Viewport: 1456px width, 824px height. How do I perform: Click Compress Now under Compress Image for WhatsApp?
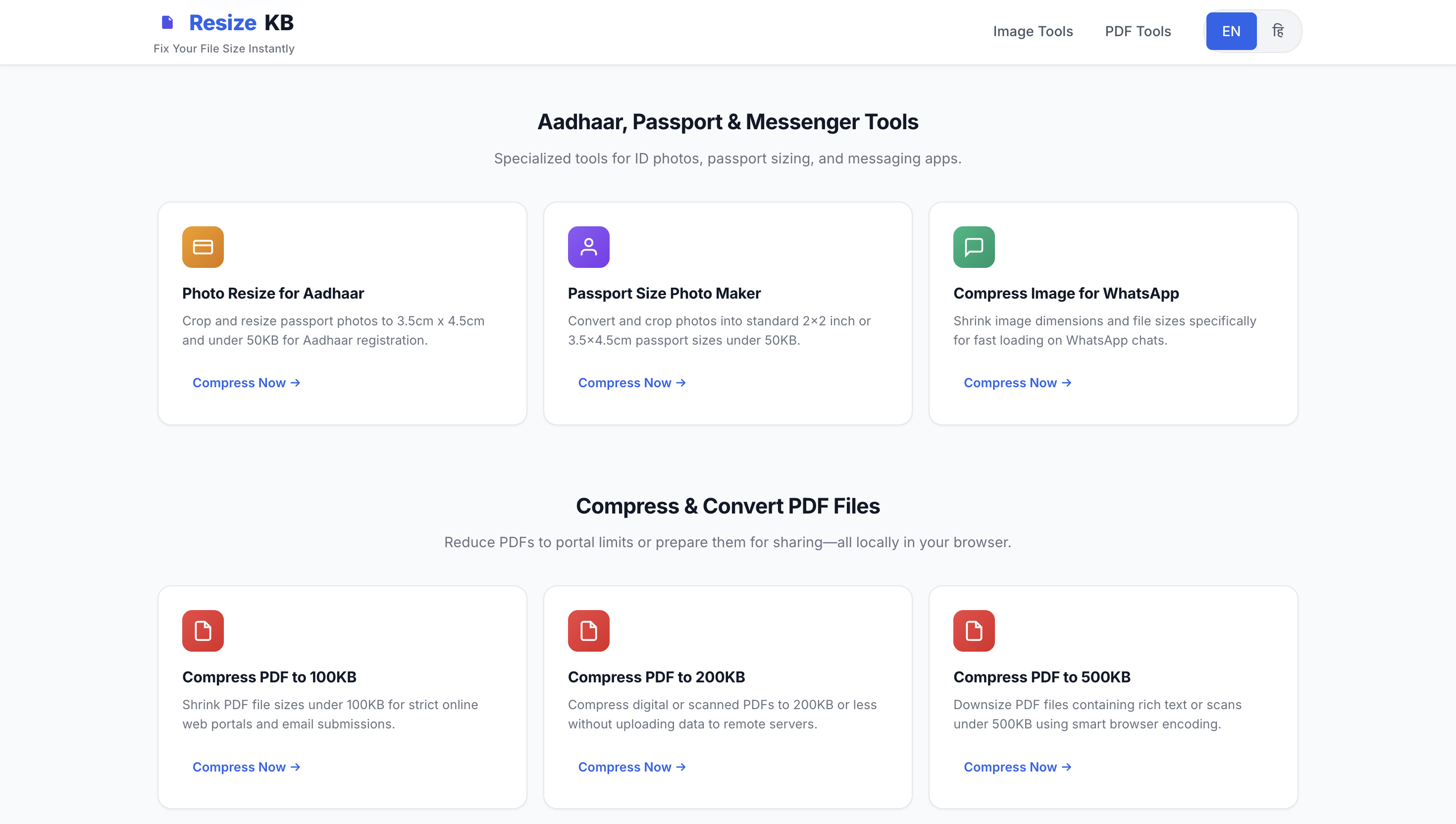[1017, 383]
